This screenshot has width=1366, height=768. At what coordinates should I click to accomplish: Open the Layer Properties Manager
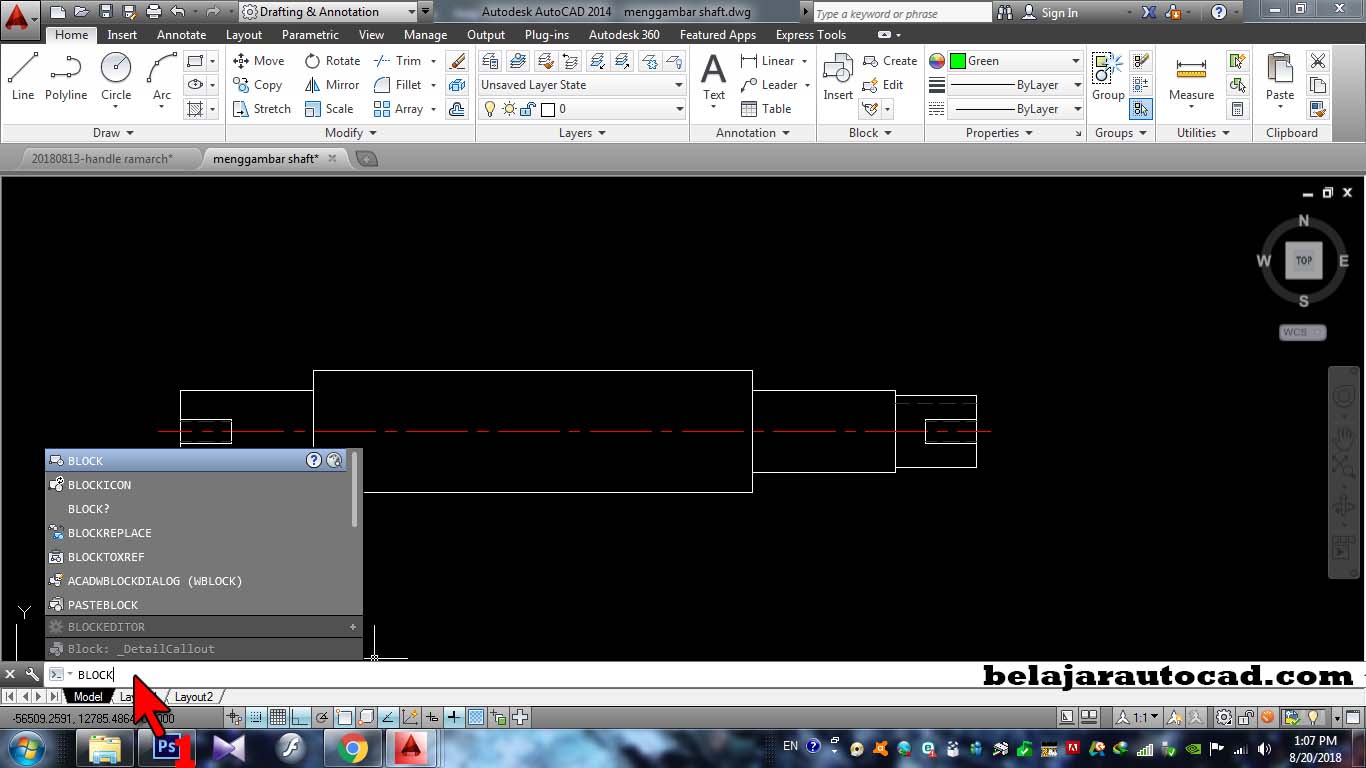tap(489, 60)
